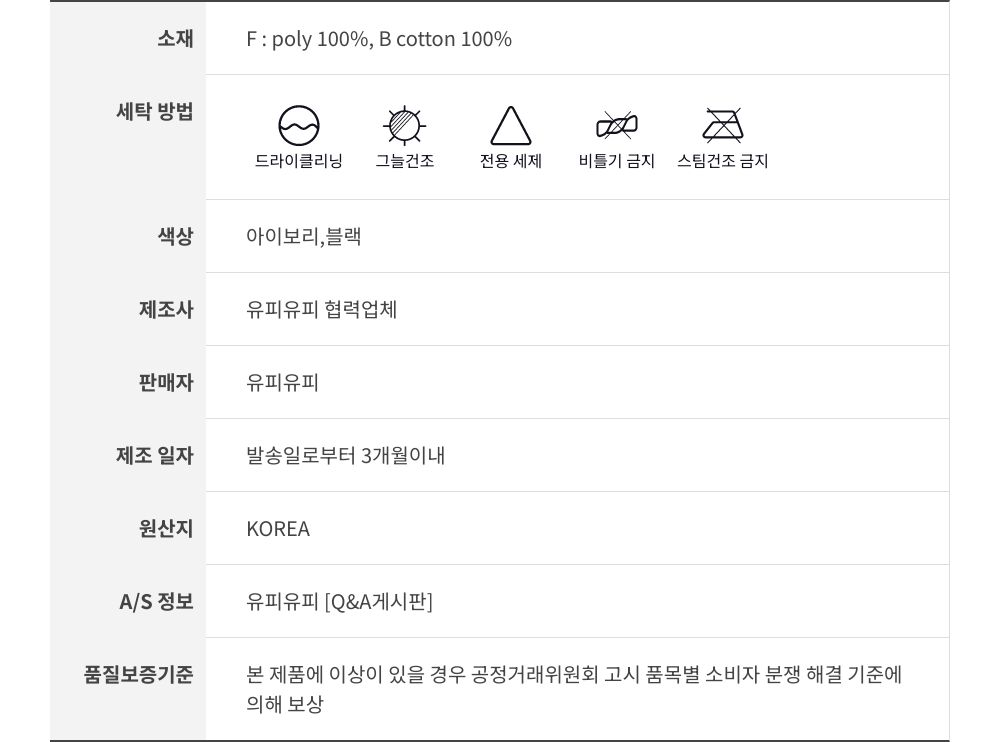Screen dimensions: 1000x742
Task: Click the 아이보리,블랙 color value
Action: pyautogui.click(x=304, y=237)
